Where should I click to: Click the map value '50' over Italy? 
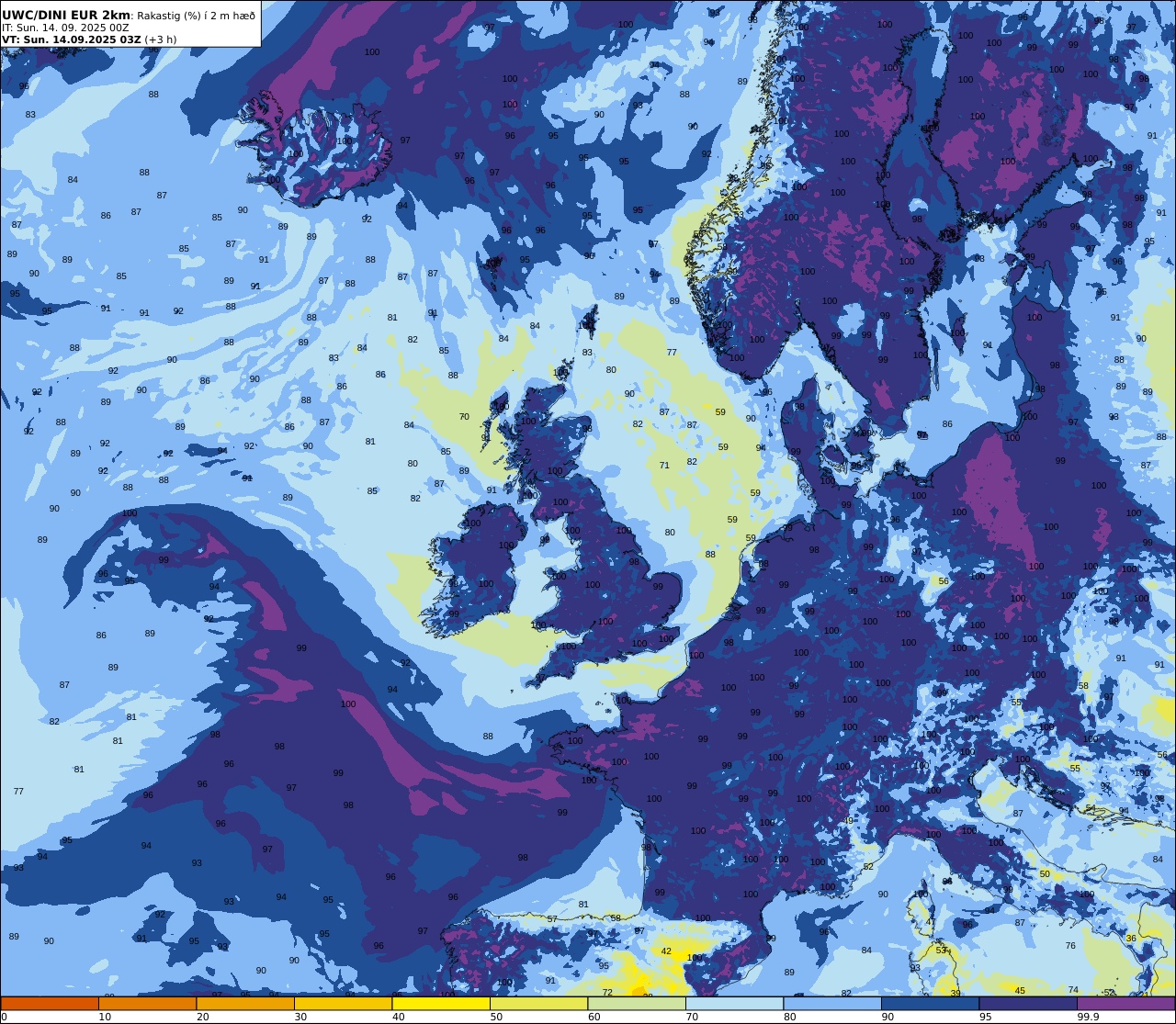pyautogui.click(x=1045, y=874)
